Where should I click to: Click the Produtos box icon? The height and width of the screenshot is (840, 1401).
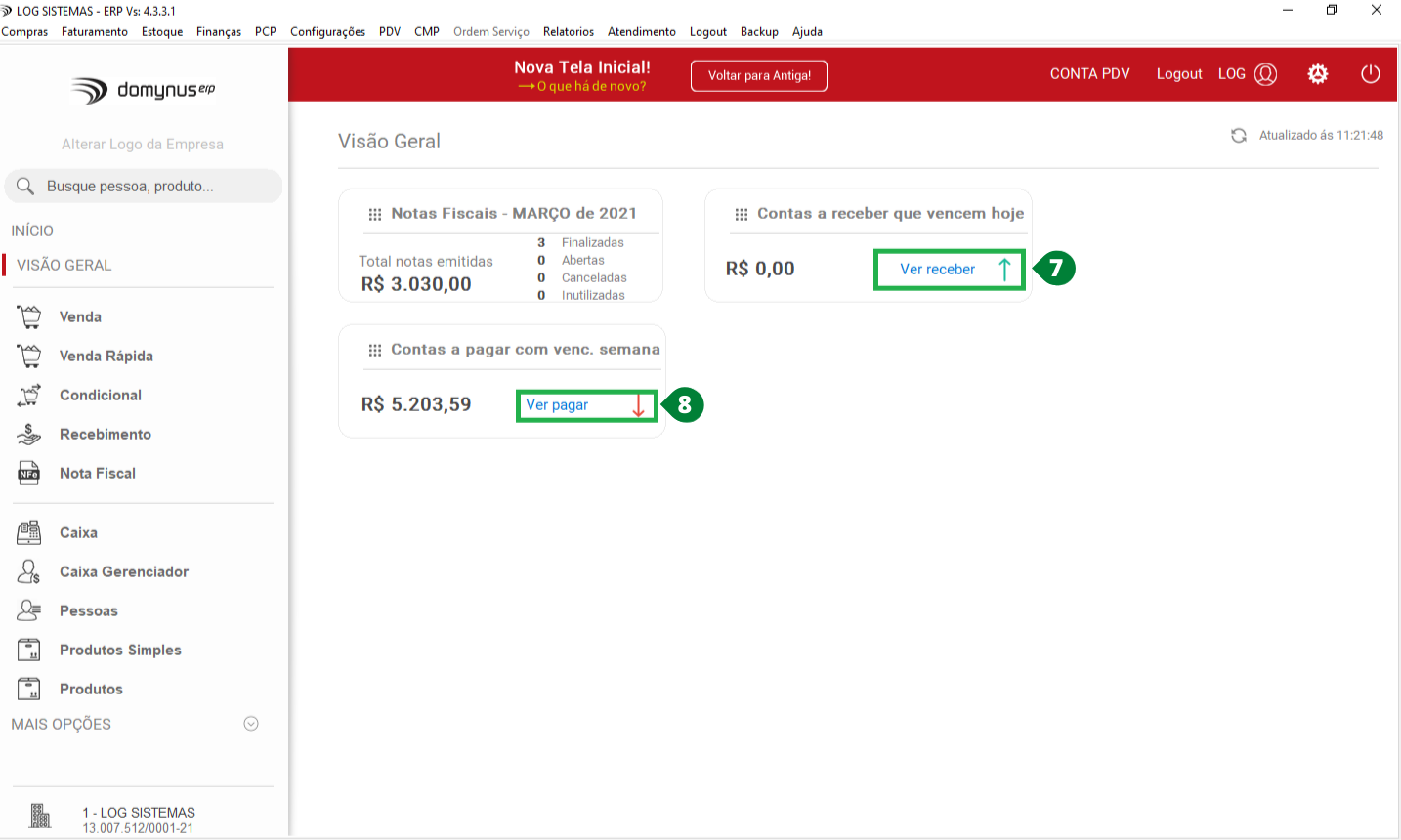pos(29,689)
